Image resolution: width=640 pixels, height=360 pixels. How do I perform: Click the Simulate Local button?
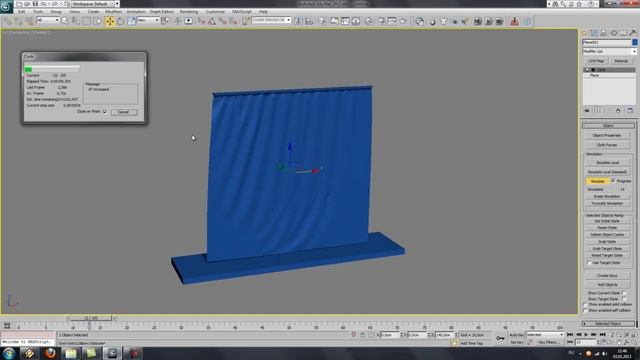click(607, 162)
